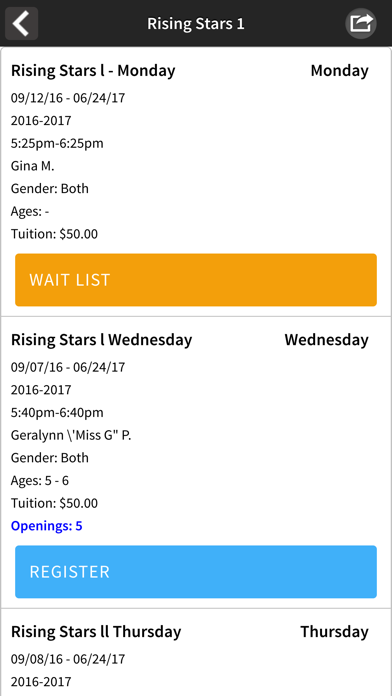Tap the 5:40pm-6:40pm time line
The width and height of the screenshot is (392, 696).
tap(57, 413)
